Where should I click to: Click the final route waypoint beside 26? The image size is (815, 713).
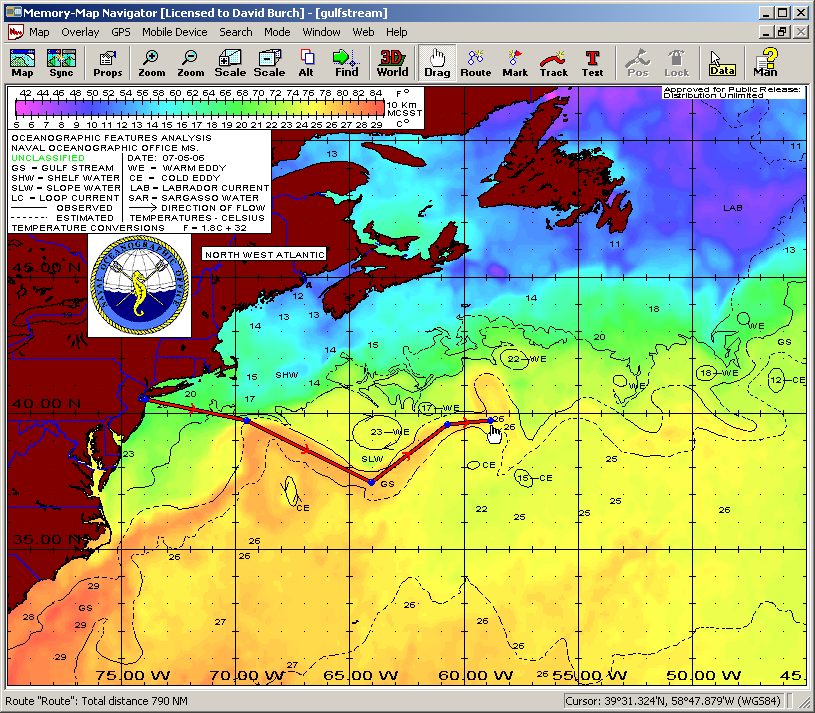pyautogui.click(x=490, y=420)
